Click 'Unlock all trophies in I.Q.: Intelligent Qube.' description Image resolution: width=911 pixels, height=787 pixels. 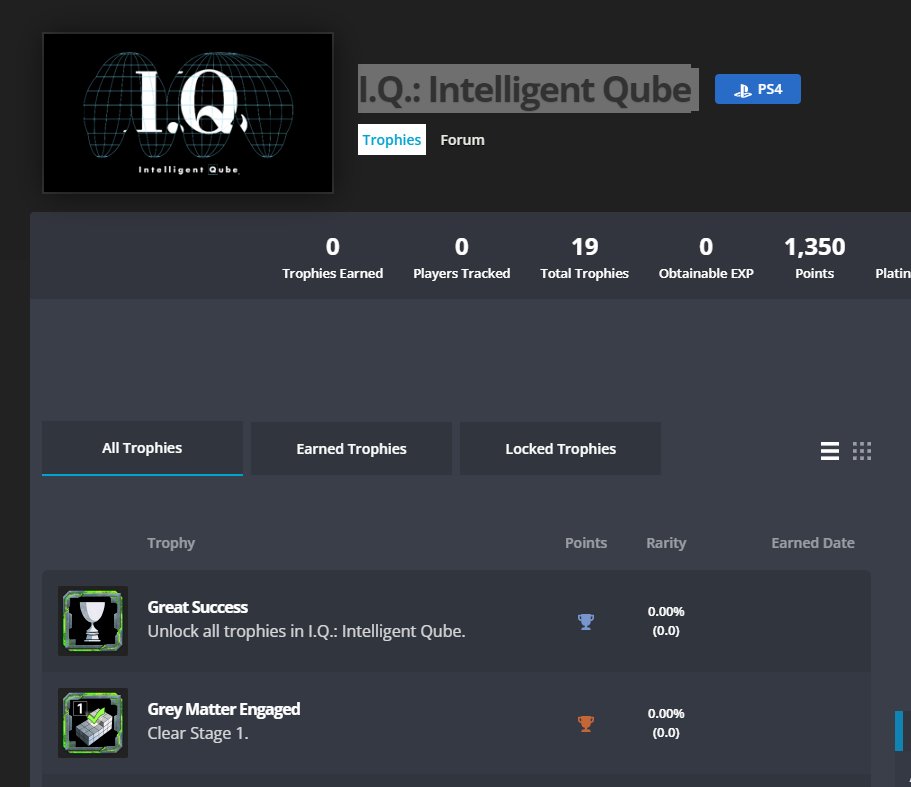pos(306,631)
